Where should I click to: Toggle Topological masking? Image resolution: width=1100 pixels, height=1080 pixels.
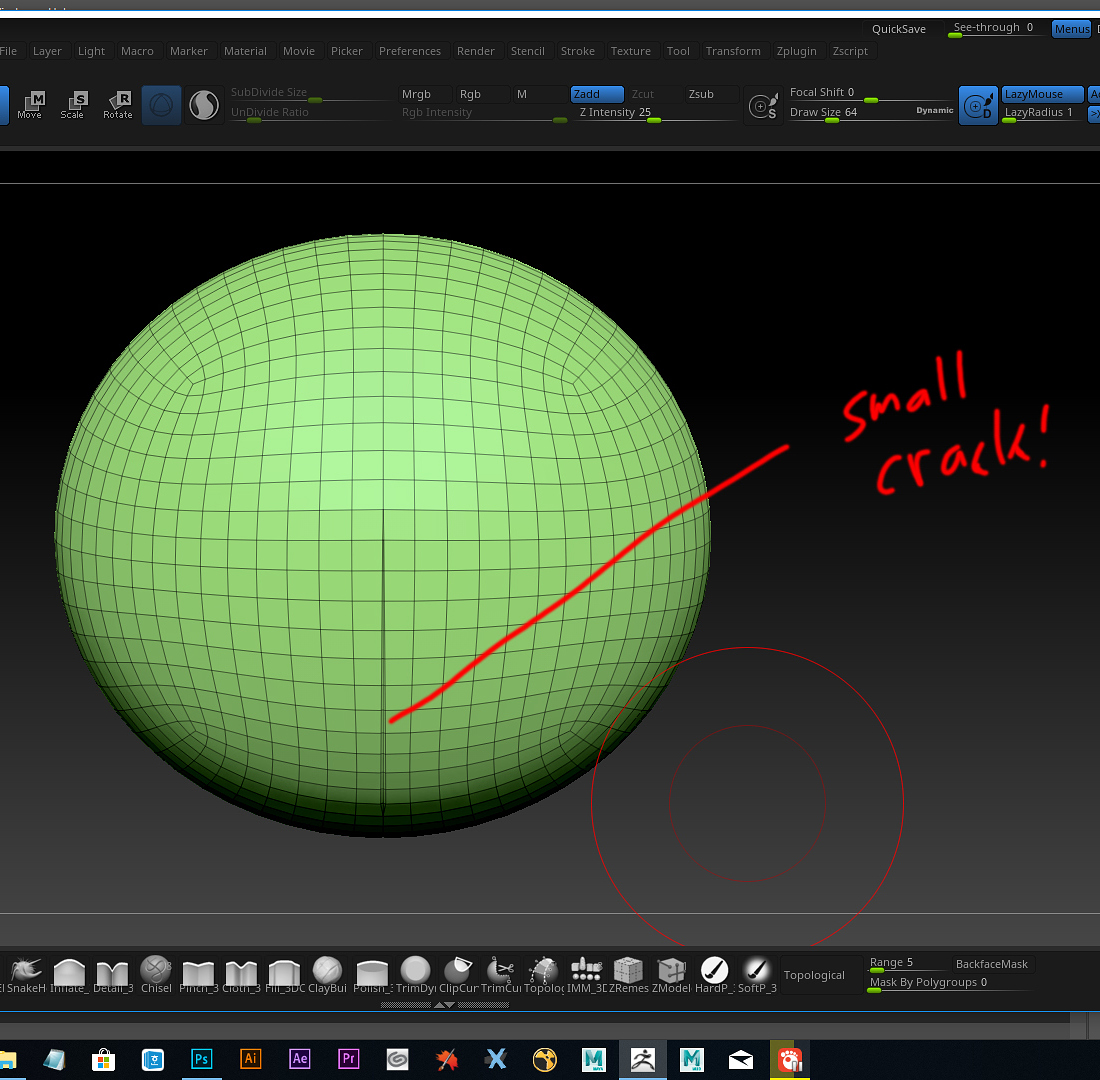[821, 975]
